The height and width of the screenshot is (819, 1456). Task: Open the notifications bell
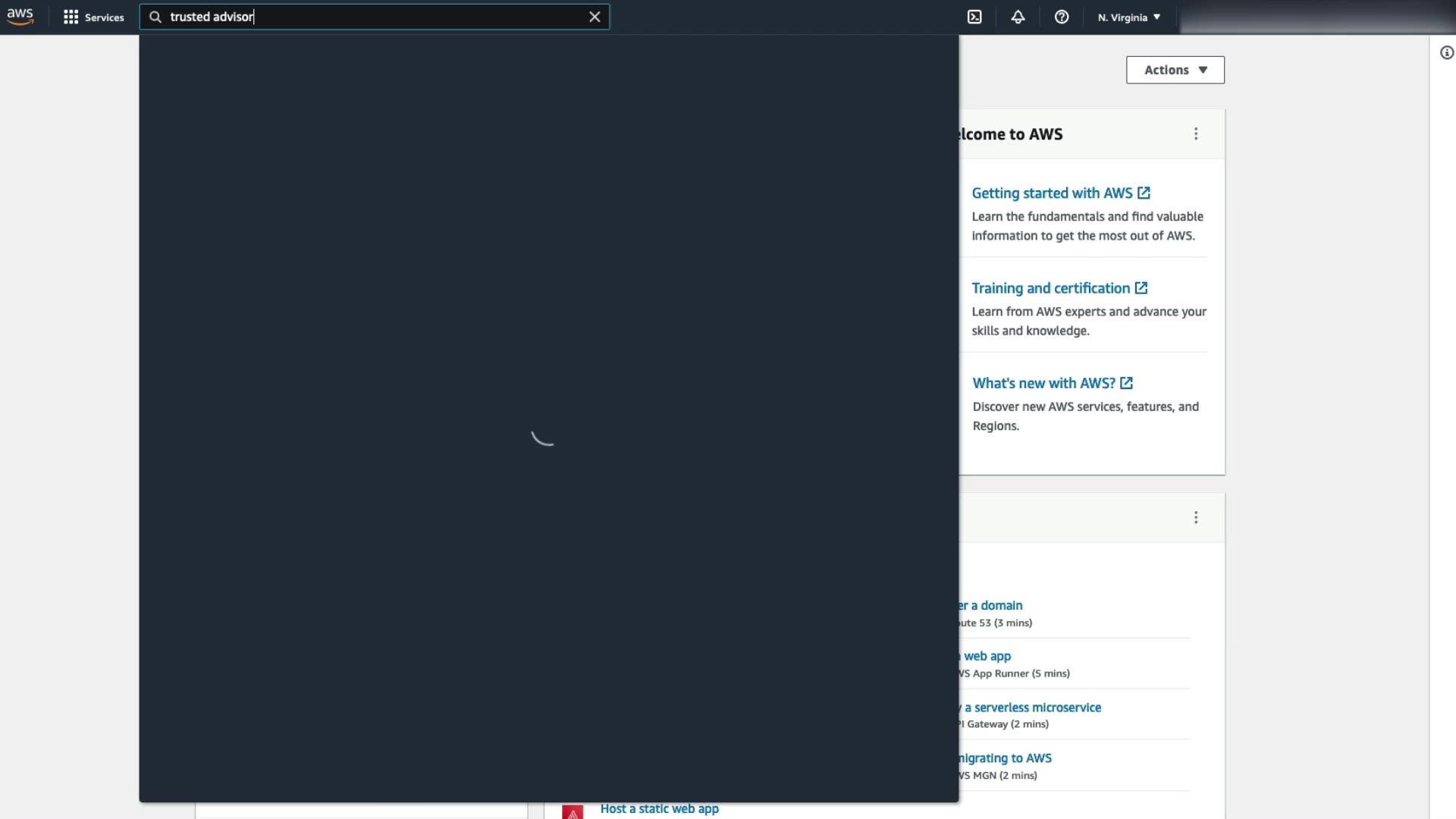pyautogui.click(x=1018, y=17)
